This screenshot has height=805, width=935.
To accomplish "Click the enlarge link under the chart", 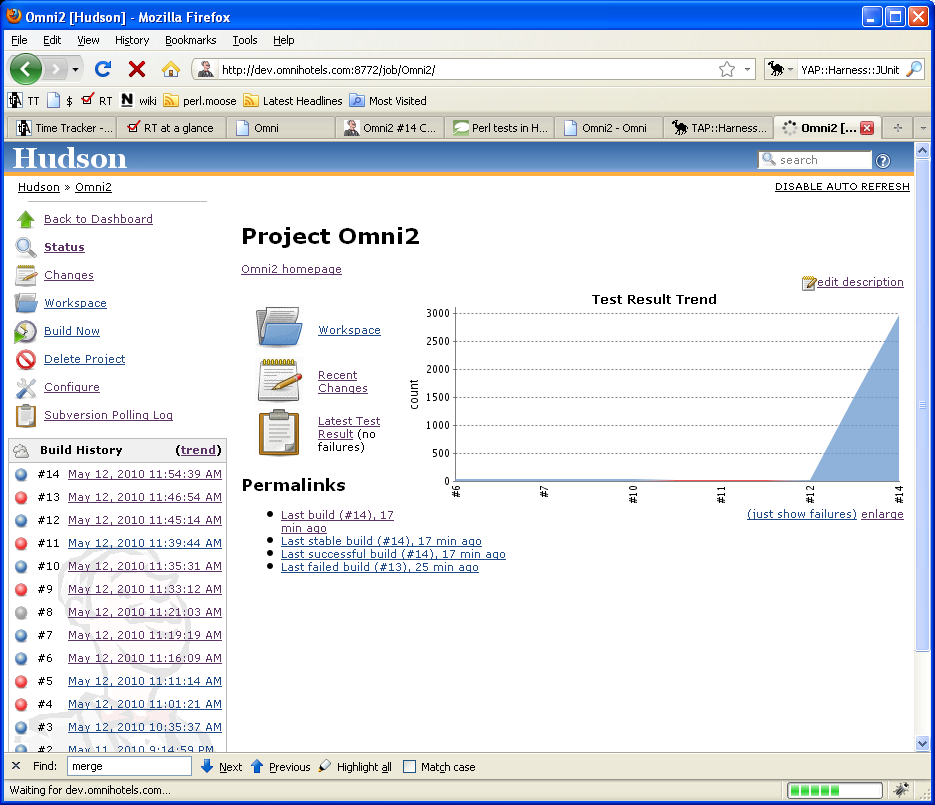I will pos(883,514).
